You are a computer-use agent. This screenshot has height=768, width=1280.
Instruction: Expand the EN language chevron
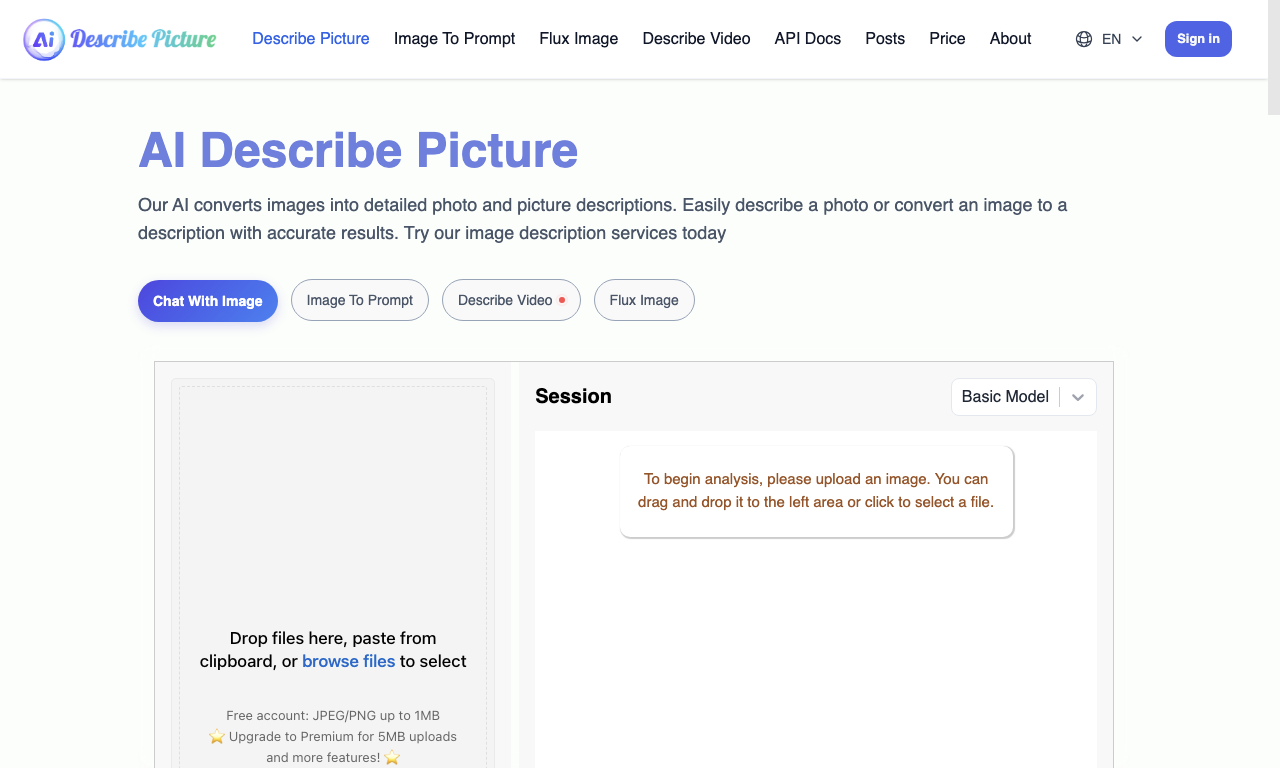1137,39
